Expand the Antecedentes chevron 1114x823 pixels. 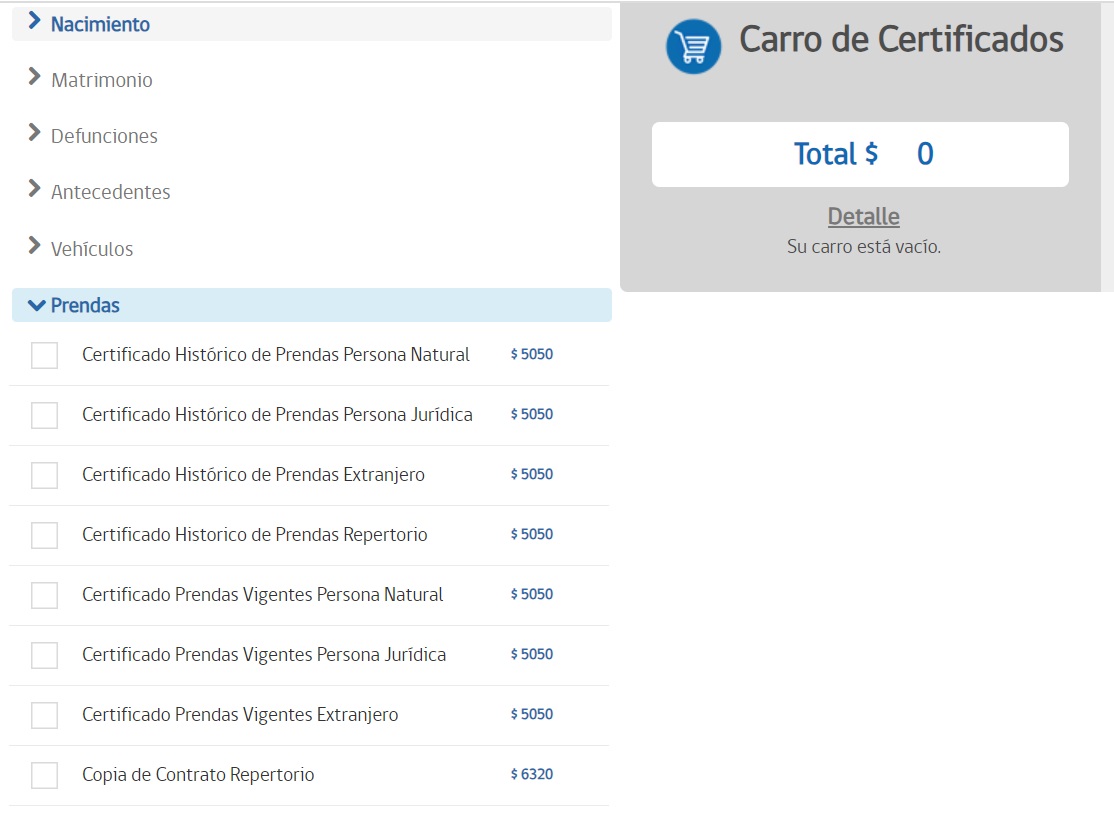[x=35, y=190]
